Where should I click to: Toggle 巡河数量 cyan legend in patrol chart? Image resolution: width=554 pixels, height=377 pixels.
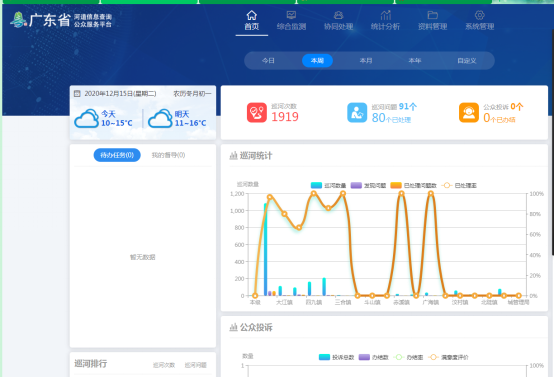pyautogui.click(x=328, y=185)
